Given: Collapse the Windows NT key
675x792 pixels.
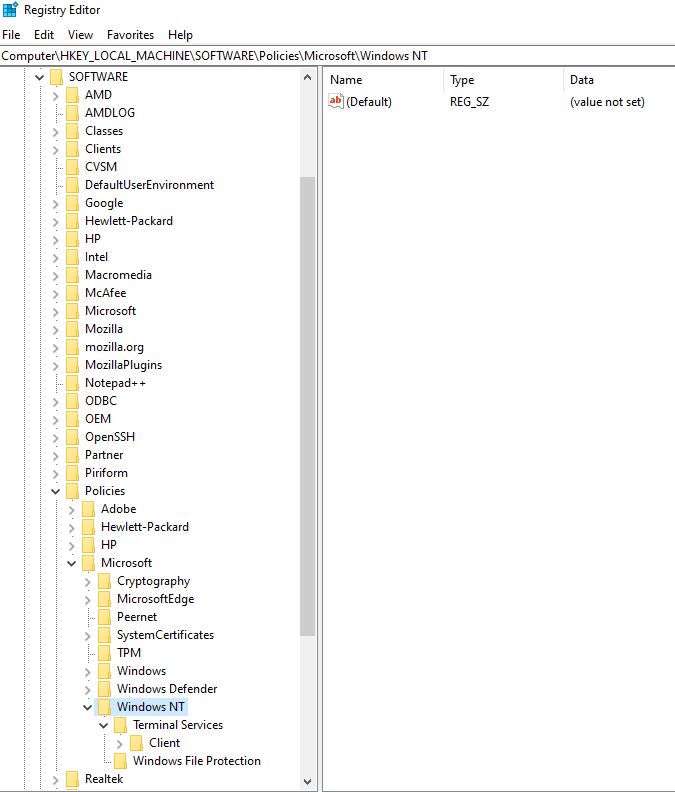Looking at the screenshot, I should pos(88,707).
